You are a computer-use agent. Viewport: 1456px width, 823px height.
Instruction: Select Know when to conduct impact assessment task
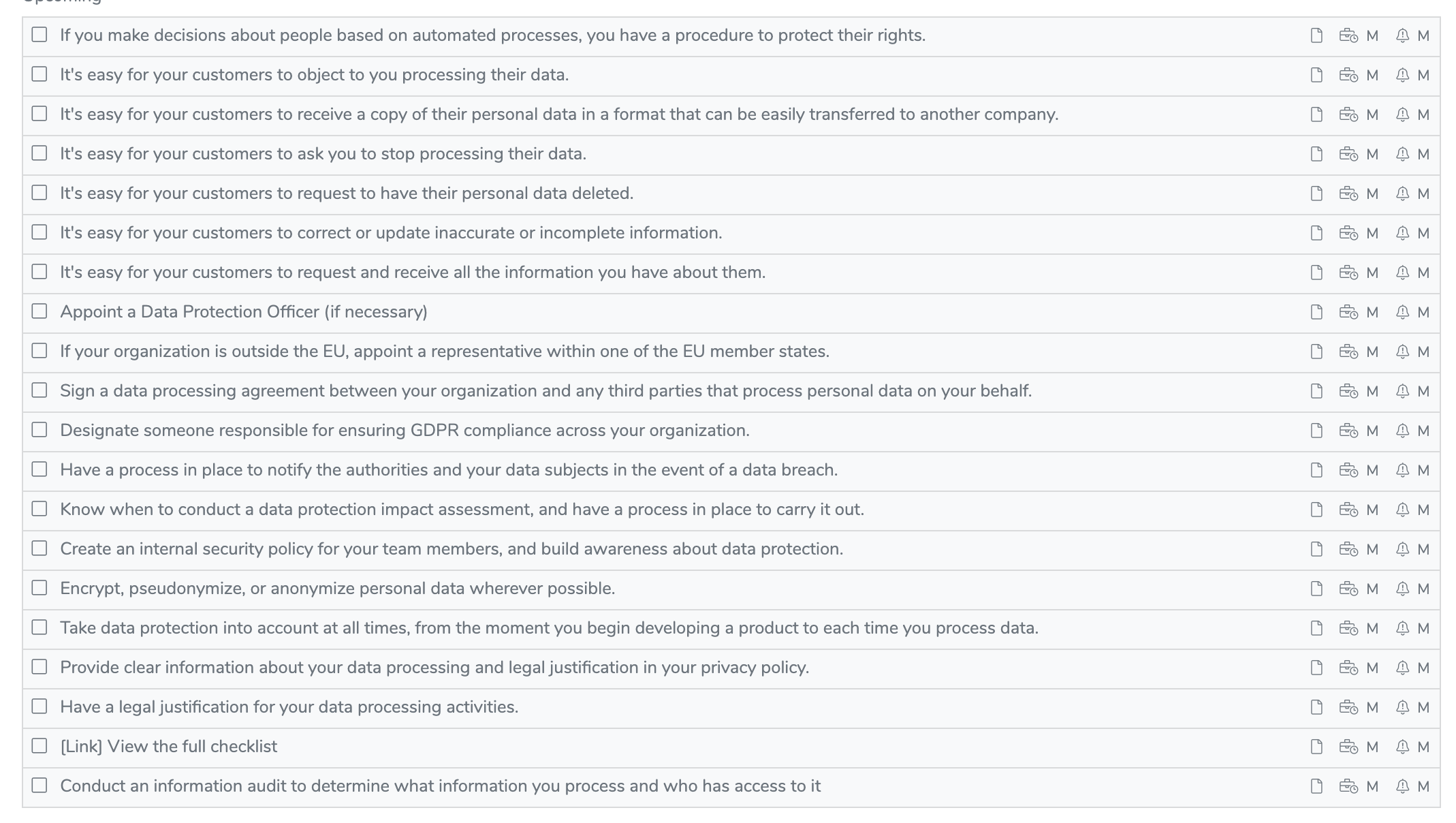tap(461, 510)
